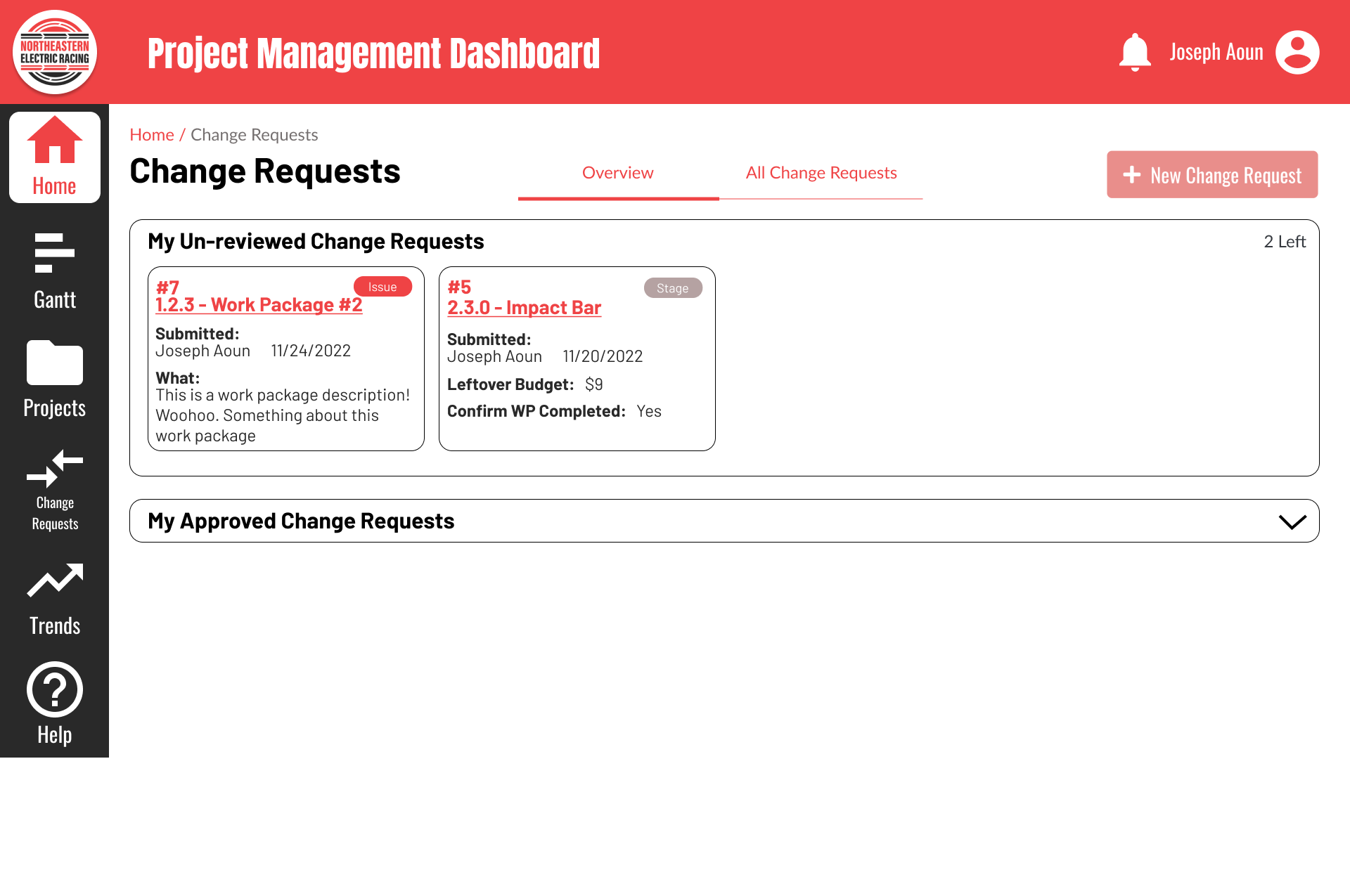The height and width of the screenshot is (896, 1350).
Task: Navigate Home via the breadcrumb link
Action: [151, 134]
